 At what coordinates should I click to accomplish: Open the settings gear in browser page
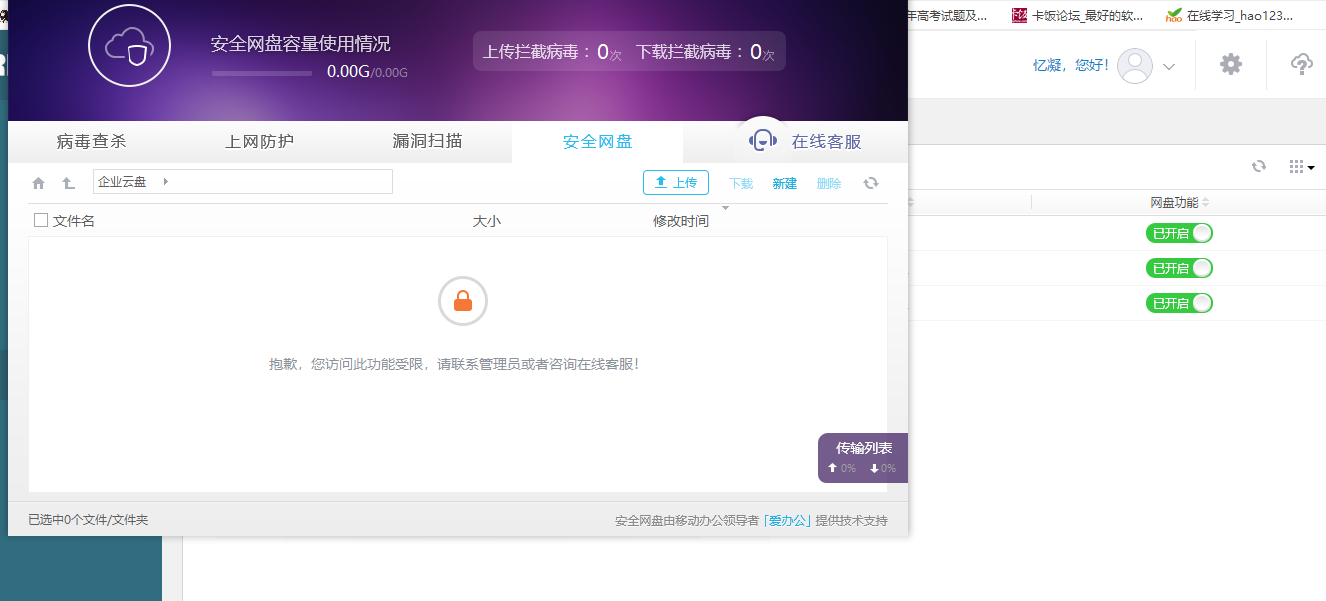pos(1231,64)
